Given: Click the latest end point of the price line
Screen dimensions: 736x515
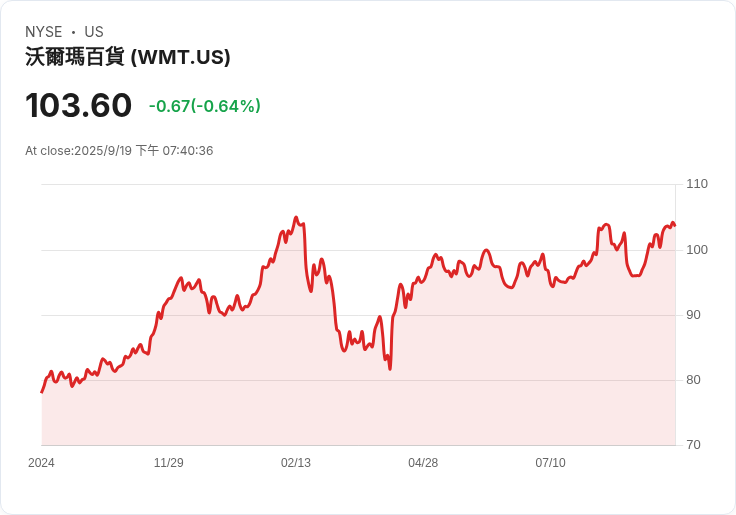Looking at the screenshot, I should coord(674,225).
